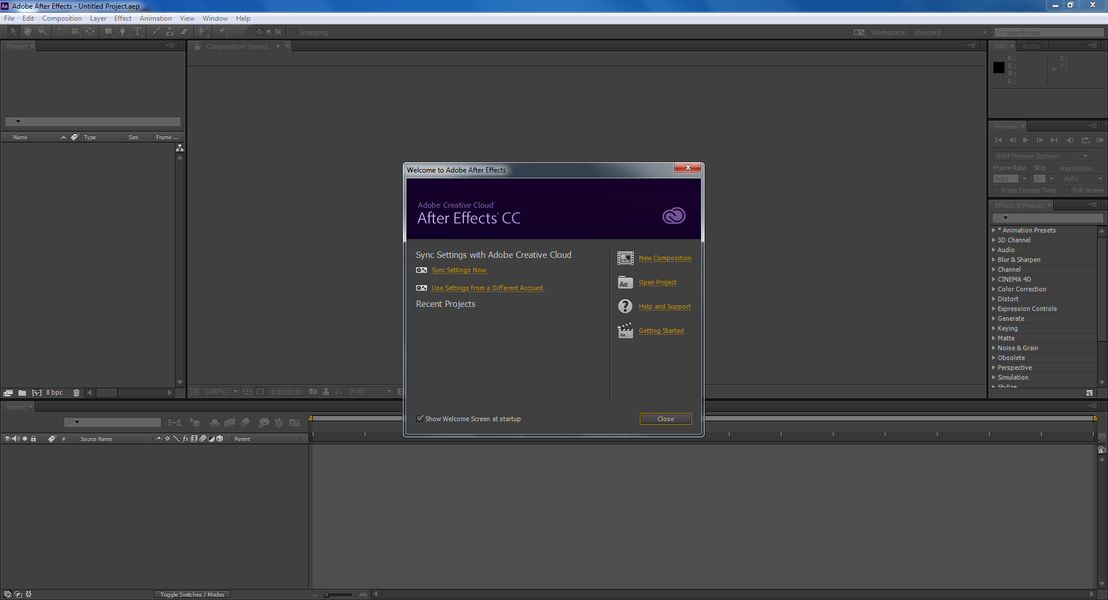The image size is (1108, 600).
Task: Select the Brush tool
Action: coord(156,32)
